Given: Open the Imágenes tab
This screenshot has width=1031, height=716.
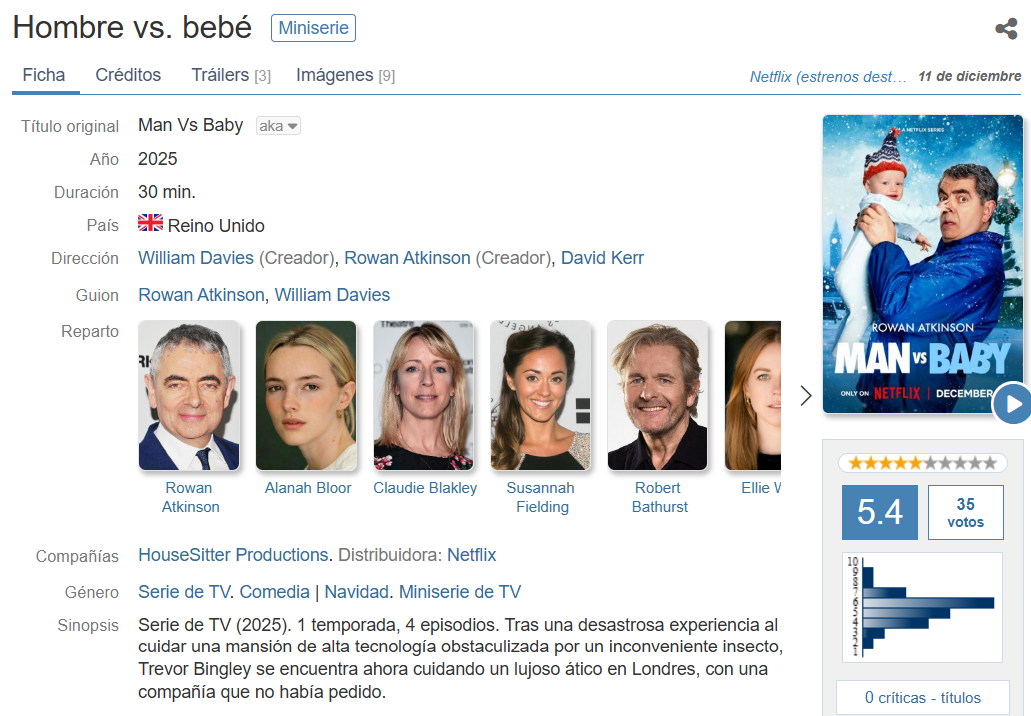Looking at the screenshot, I should coord(345,75).
